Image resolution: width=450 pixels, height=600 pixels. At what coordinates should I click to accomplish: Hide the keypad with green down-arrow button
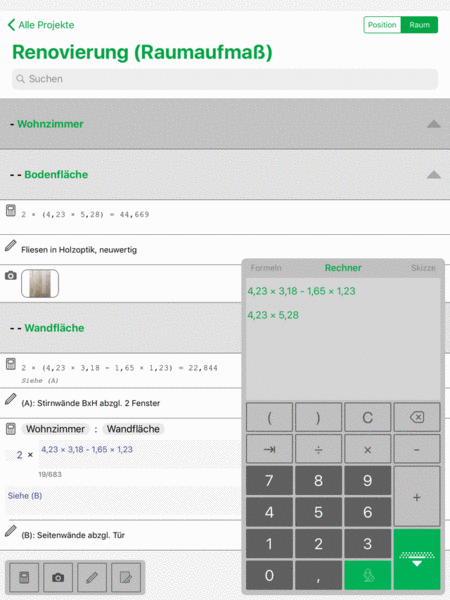[417, 559]
